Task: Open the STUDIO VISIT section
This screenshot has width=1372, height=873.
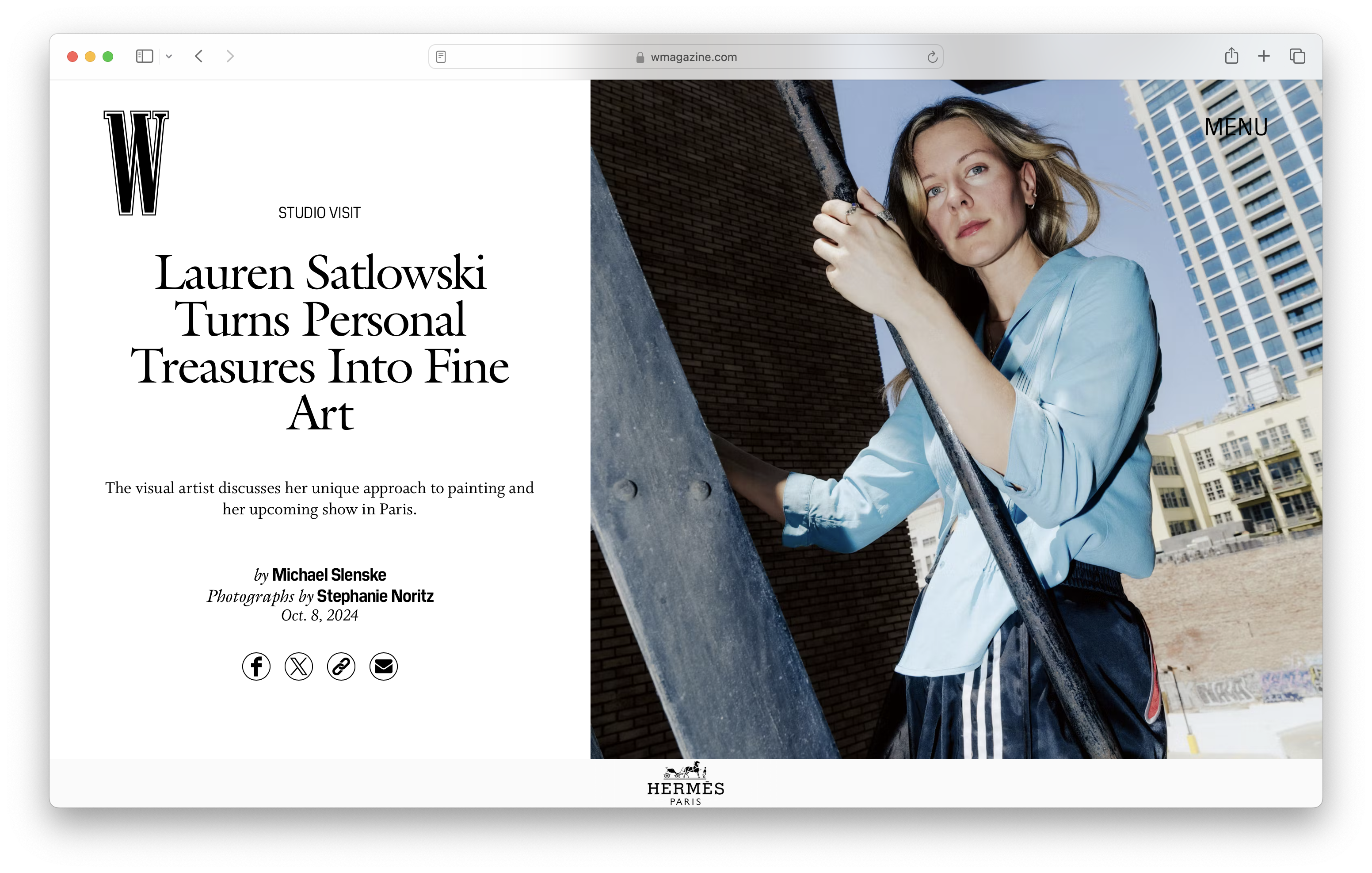Action: [x=319, y=213]
